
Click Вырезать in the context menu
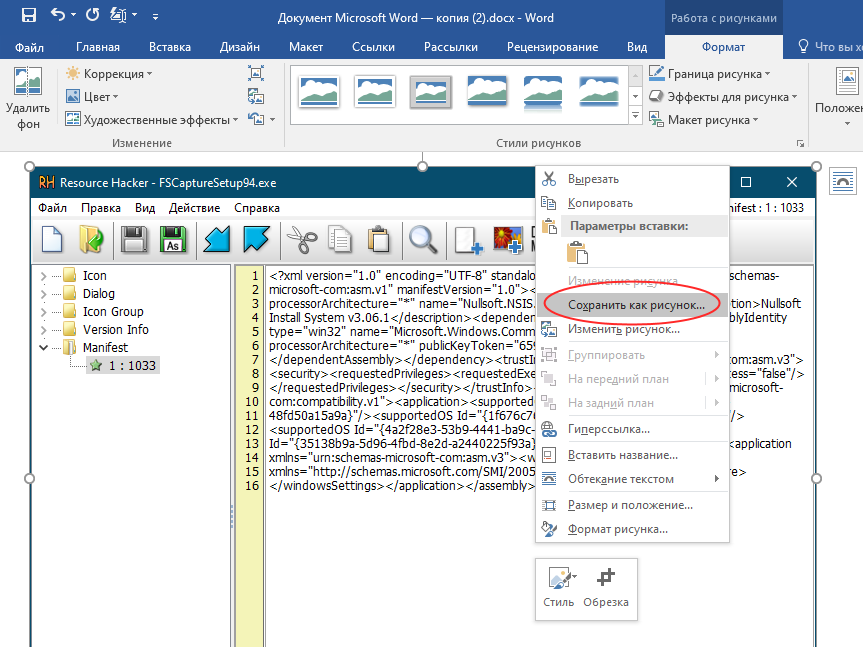pos(632,179)
